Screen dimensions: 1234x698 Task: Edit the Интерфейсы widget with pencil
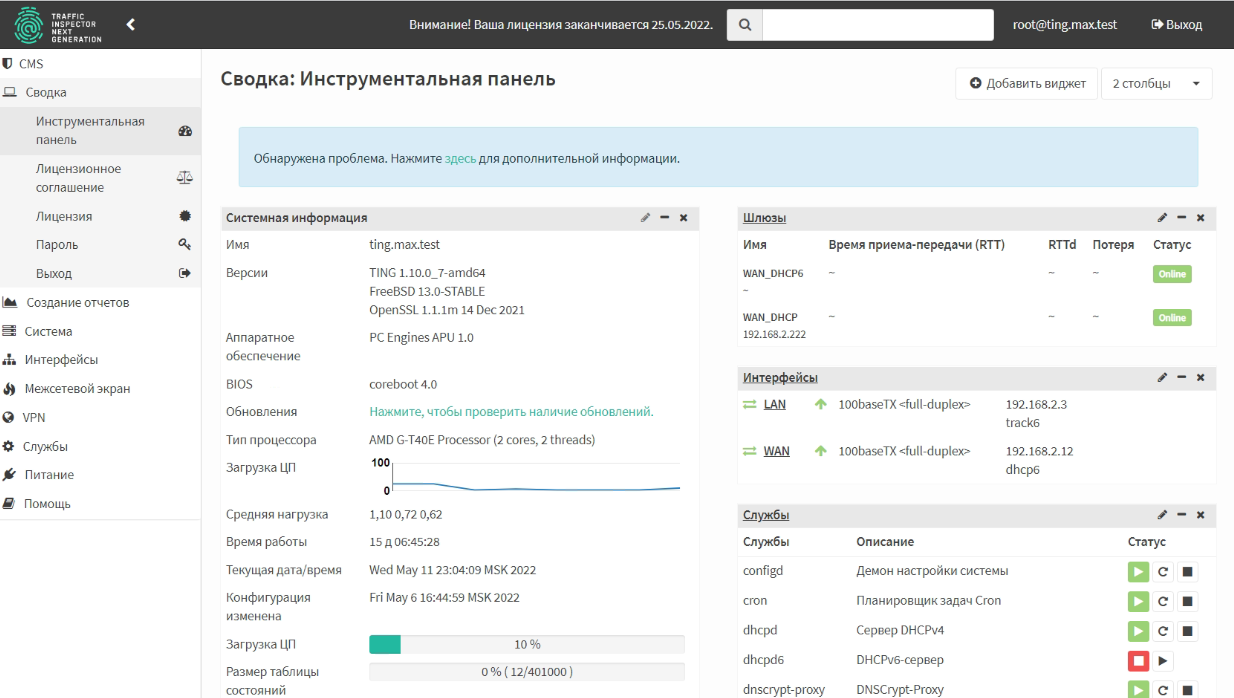tap(1162, 377)
